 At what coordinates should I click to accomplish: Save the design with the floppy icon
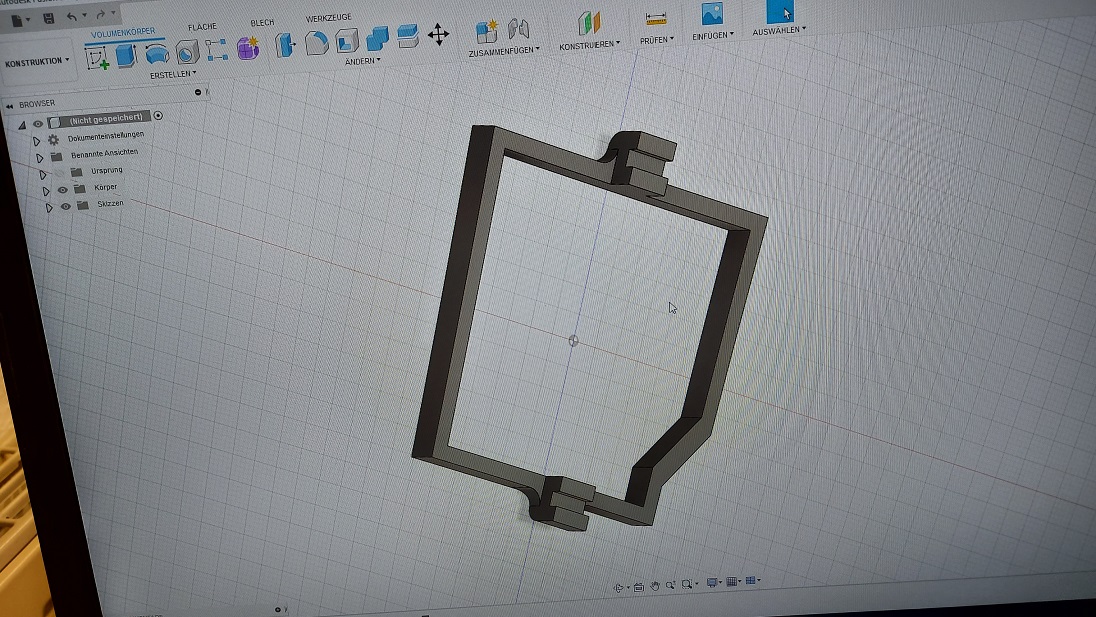pyautogui.click(x=48, y=18)
